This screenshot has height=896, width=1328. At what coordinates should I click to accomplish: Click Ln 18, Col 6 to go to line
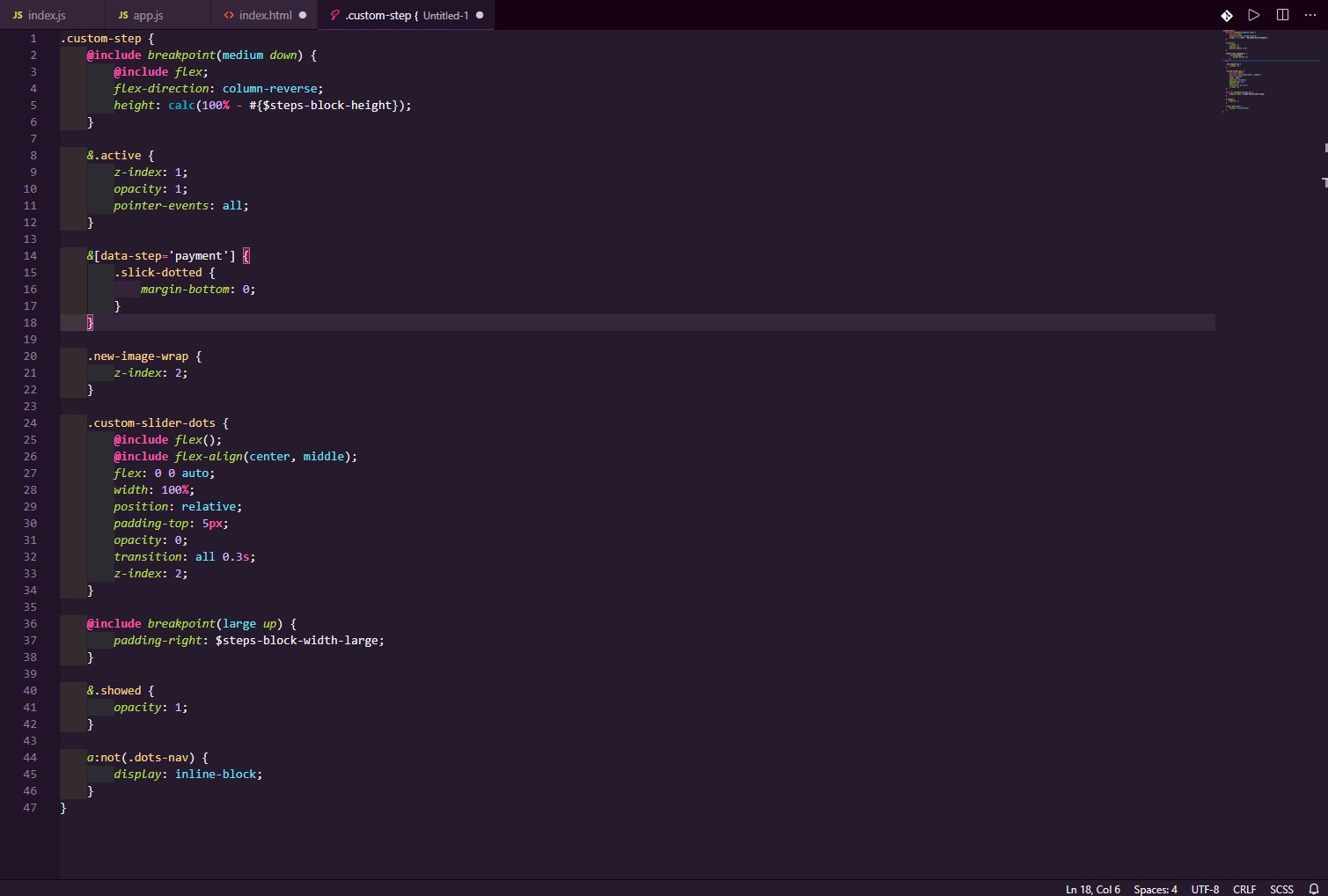click(1093, 889)
